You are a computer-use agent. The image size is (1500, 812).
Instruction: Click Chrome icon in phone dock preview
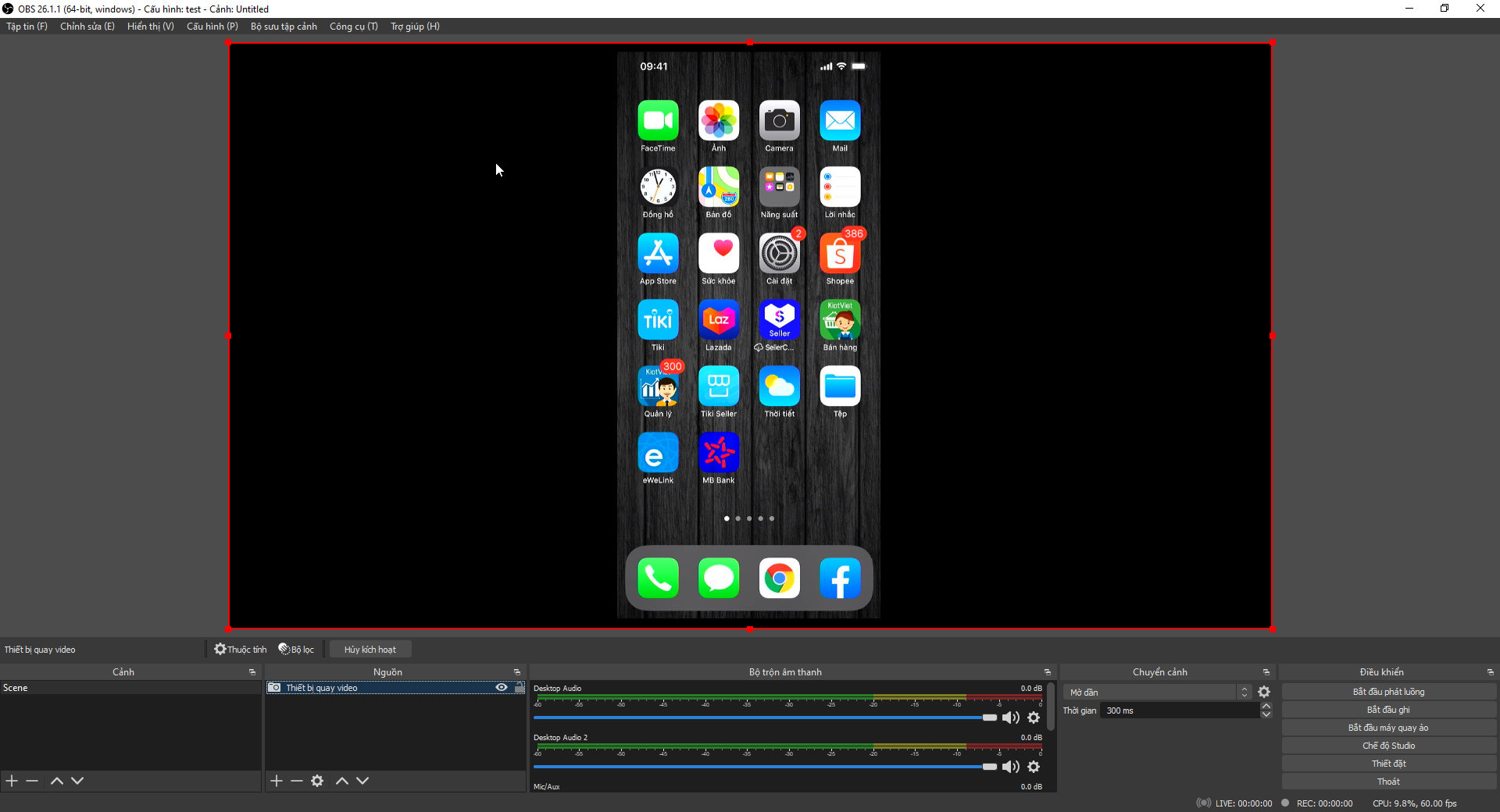click(779, 578)
